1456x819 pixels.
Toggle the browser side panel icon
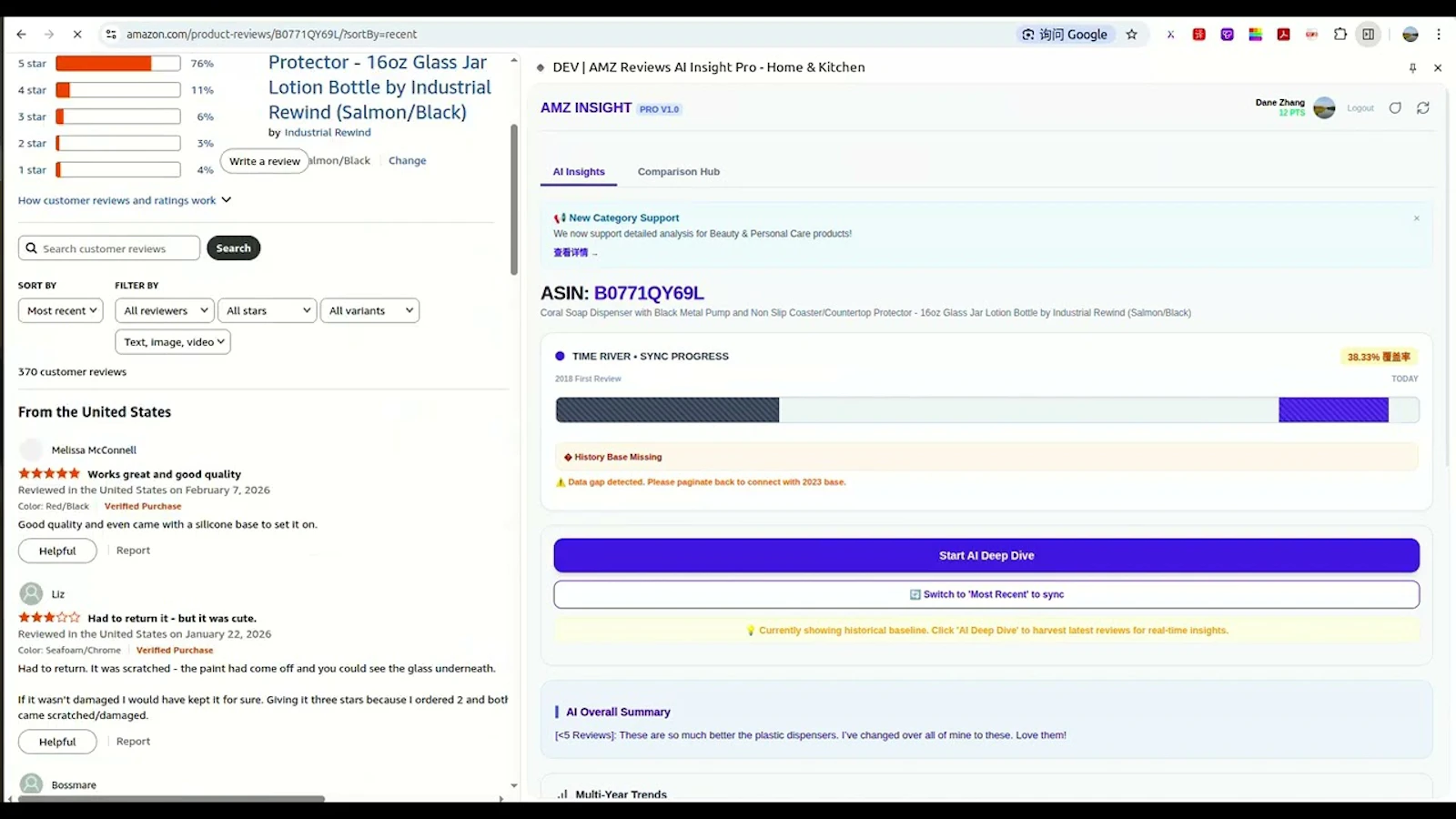point(1369,35)
